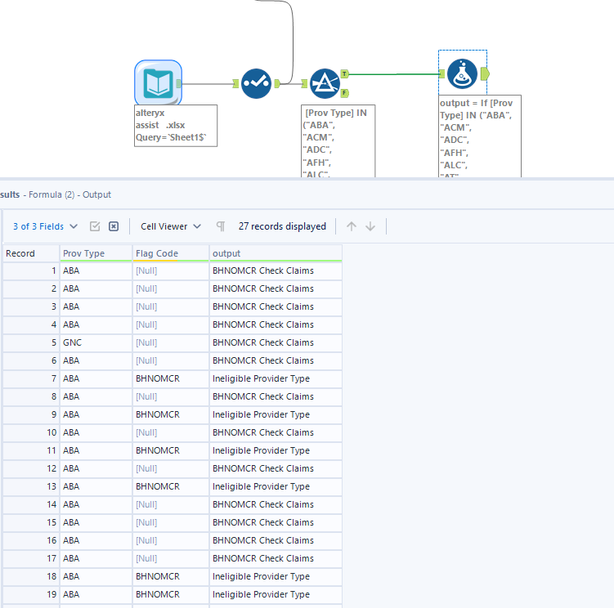Viewport: 614px width, 608px height.
Task: Click the next record down arrow
Action: coord(370,226)
